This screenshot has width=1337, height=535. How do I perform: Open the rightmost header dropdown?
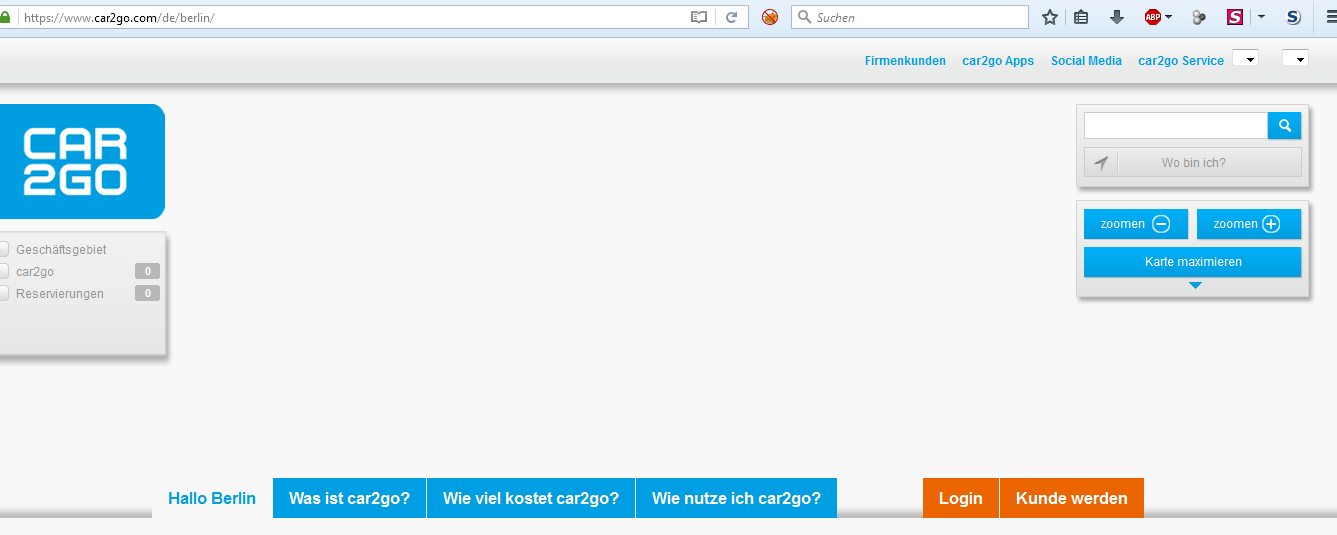(x=1295, y=58)
